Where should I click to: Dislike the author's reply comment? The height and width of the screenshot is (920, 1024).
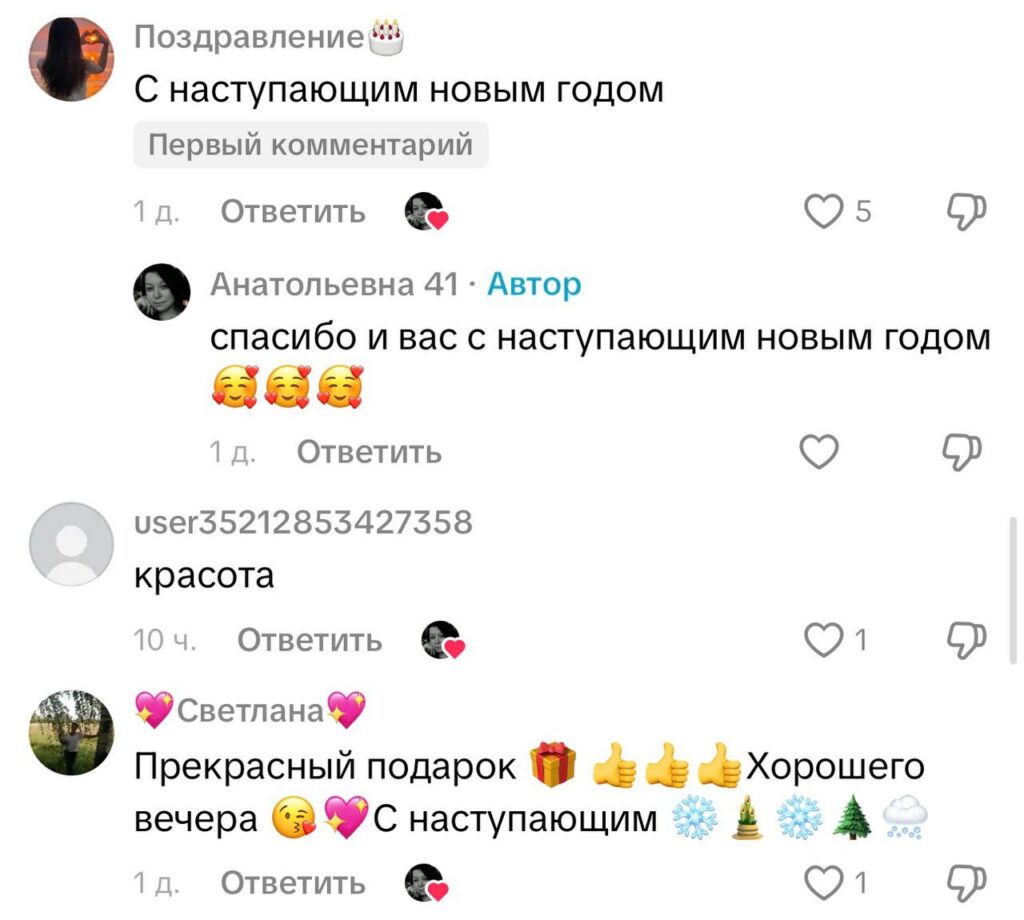tap(961, 452)
